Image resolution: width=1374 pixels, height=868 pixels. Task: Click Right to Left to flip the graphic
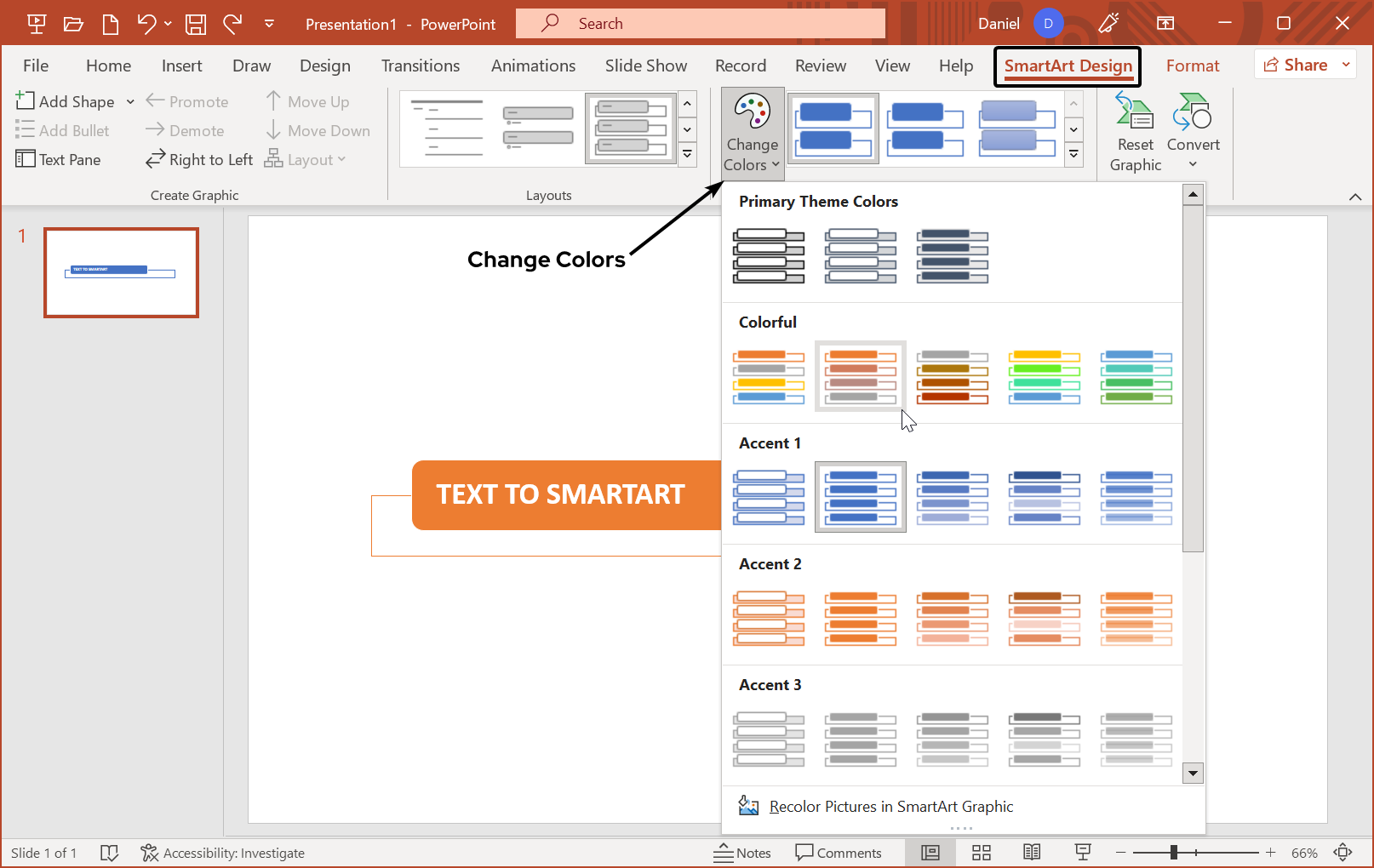coord(198,159)
